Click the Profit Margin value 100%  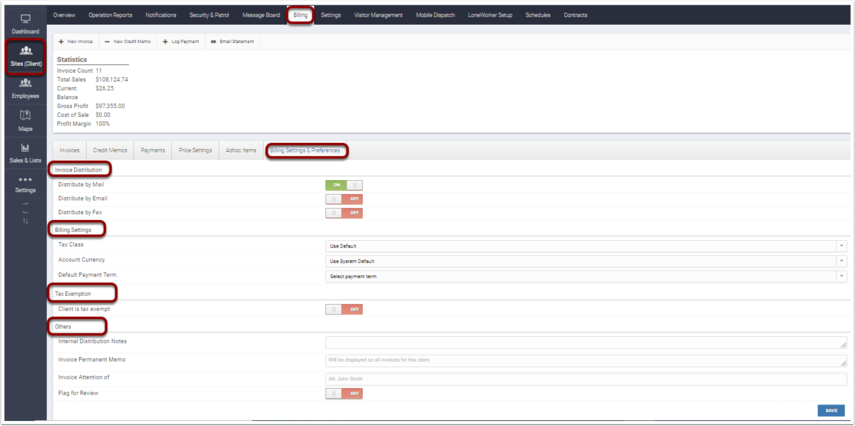pos(103,124)
